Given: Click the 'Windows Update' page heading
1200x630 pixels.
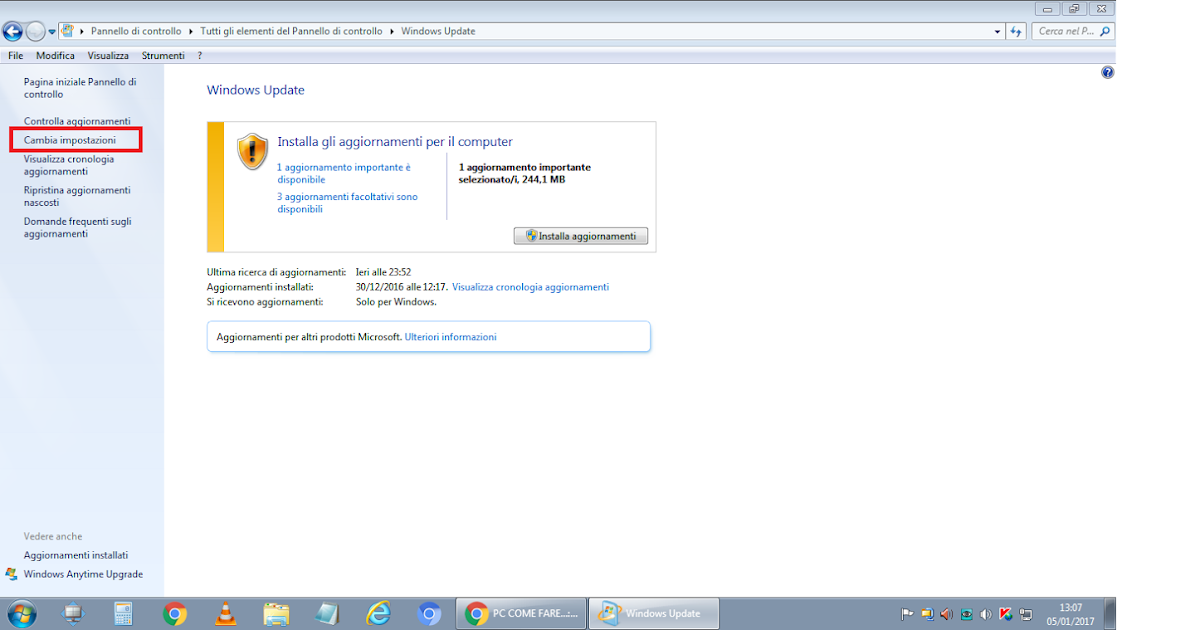Looking at the screenshot, I should [x=255, y=90].
